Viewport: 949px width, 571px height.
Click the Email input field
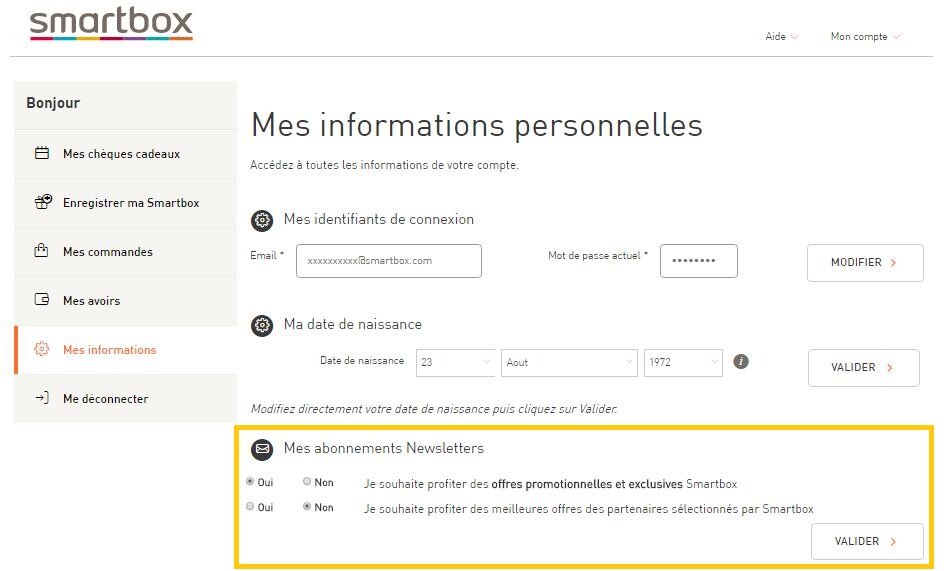389,261
